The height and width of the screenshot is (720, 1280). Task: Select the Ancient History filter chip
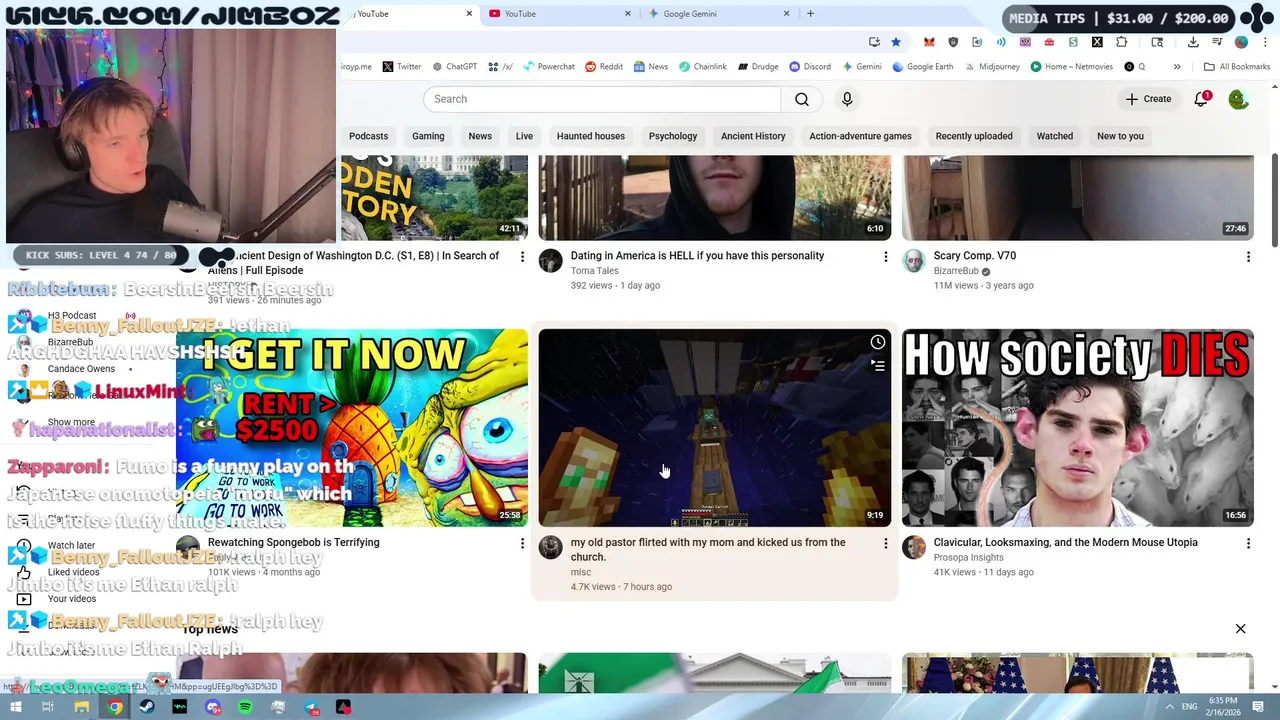(753, 136)
